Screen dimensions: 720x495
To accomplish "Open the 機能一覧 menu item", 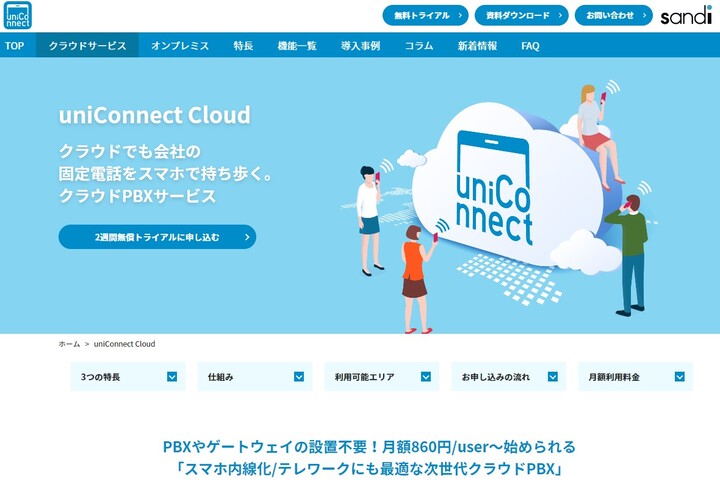I will [297, 45].
